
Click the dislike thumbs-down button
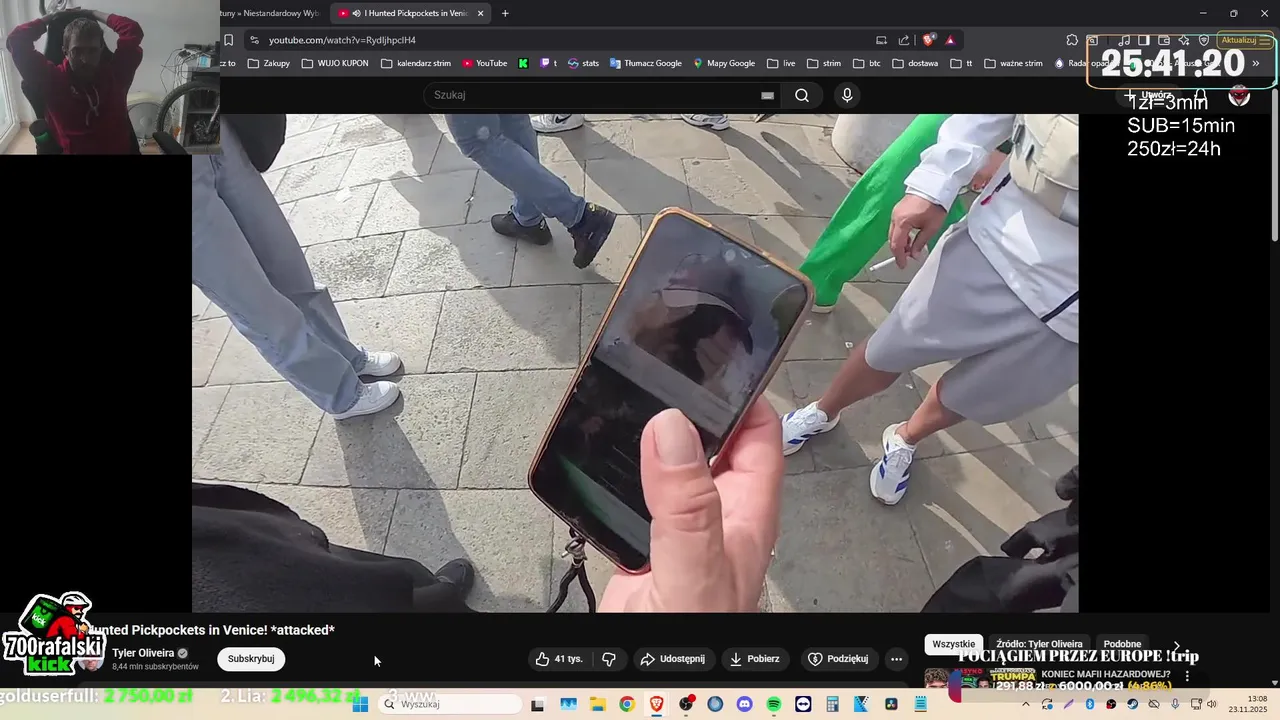click(x=609, y=659)
